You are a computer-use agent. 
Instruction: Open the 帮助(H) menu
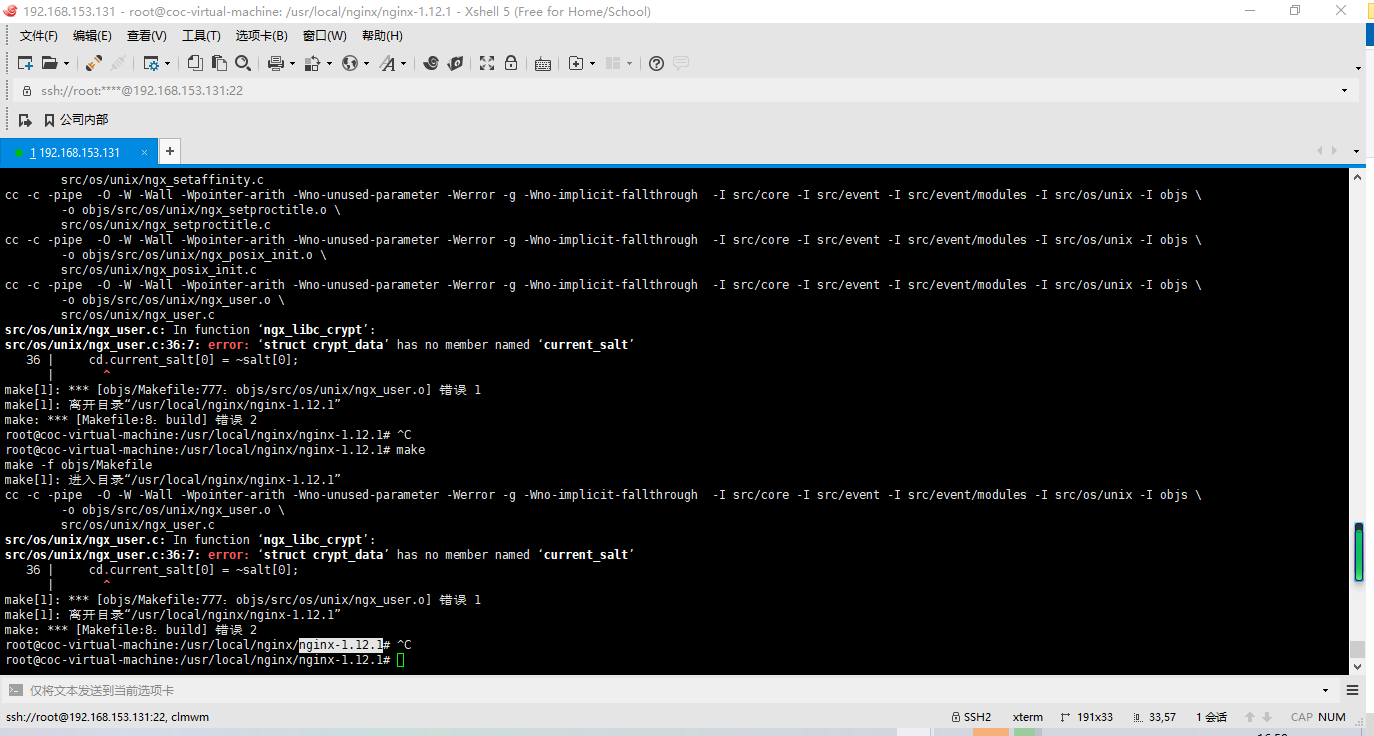tap(382, 36)
